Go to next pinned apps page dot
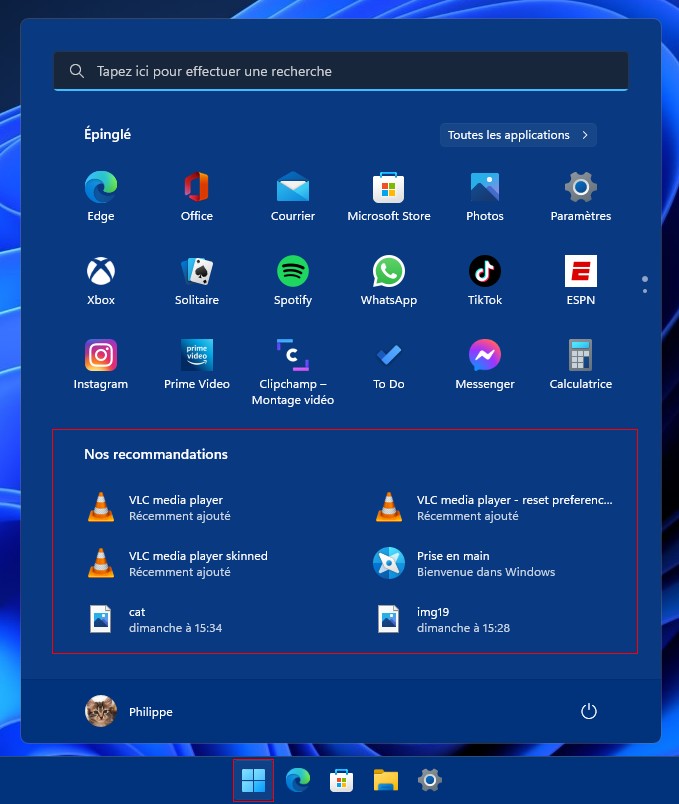This screenshot has width=679, height=804. tap(645, 291)
